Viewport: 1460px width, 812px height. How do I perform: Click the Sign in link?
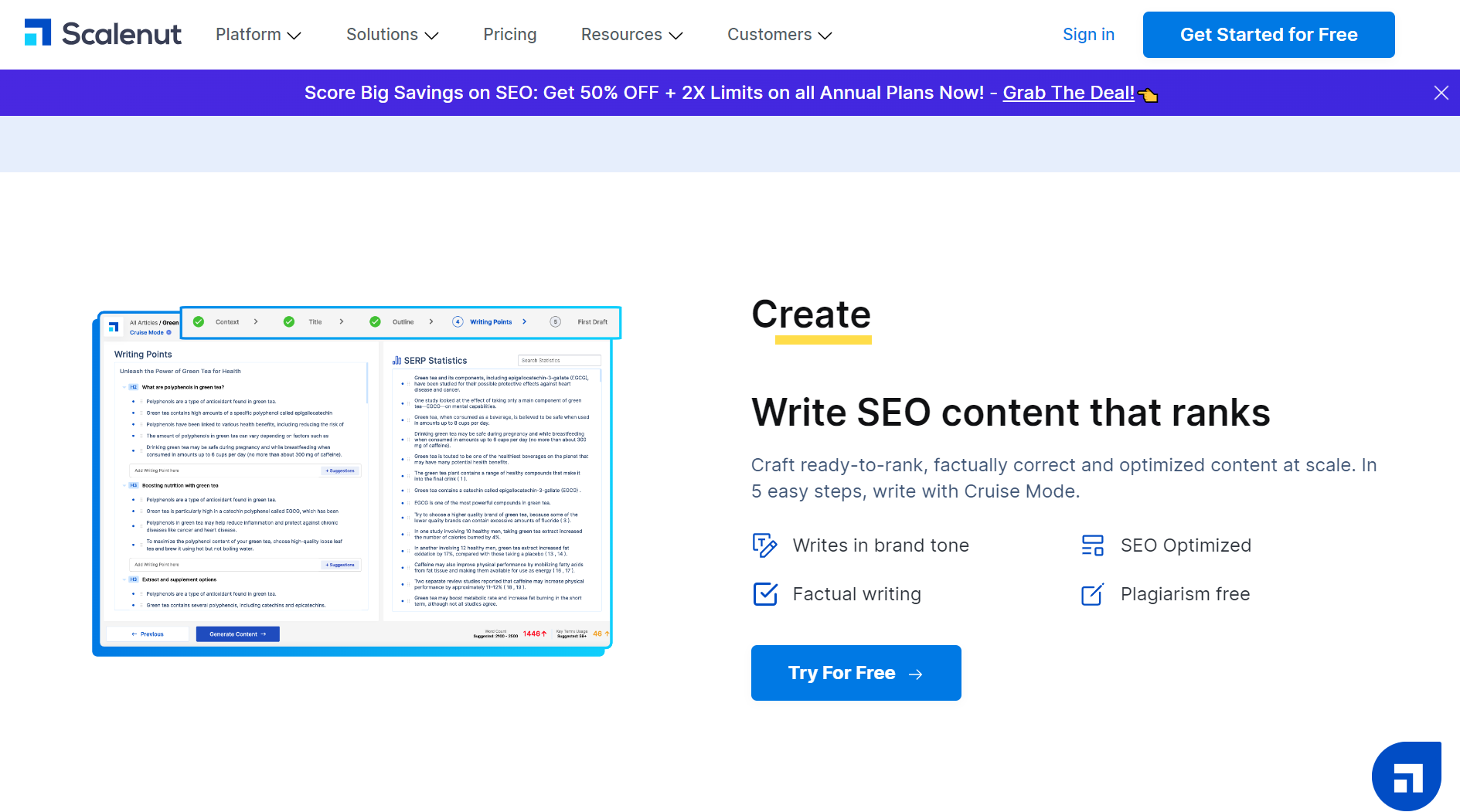coord(1088,35)
